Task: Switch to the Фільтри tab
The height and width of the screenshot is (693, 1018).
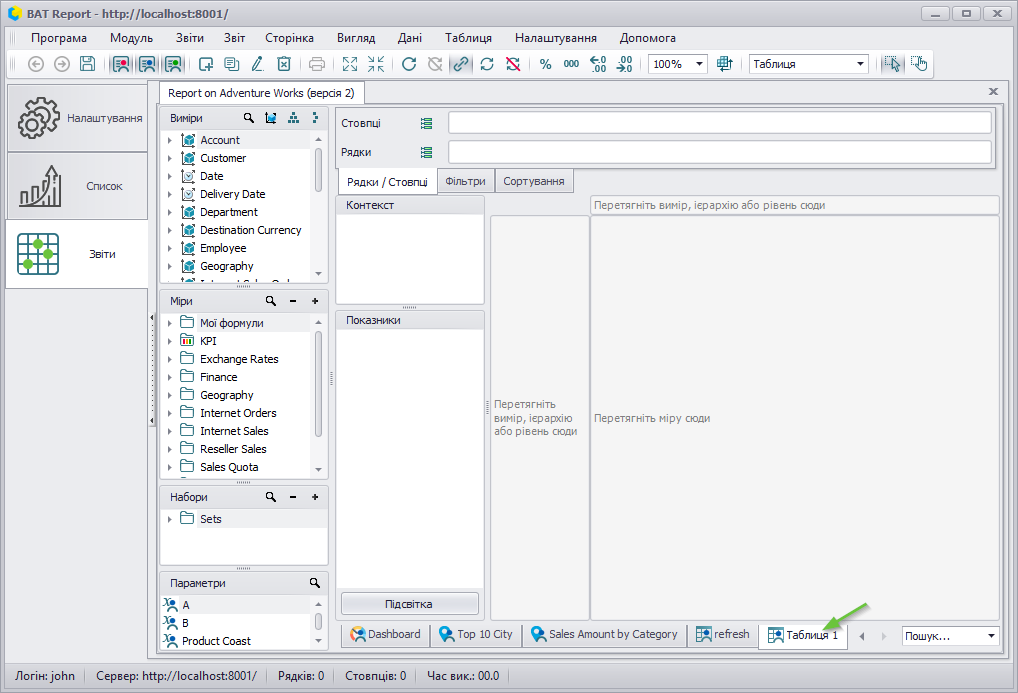Action: [x=466, y=181]
